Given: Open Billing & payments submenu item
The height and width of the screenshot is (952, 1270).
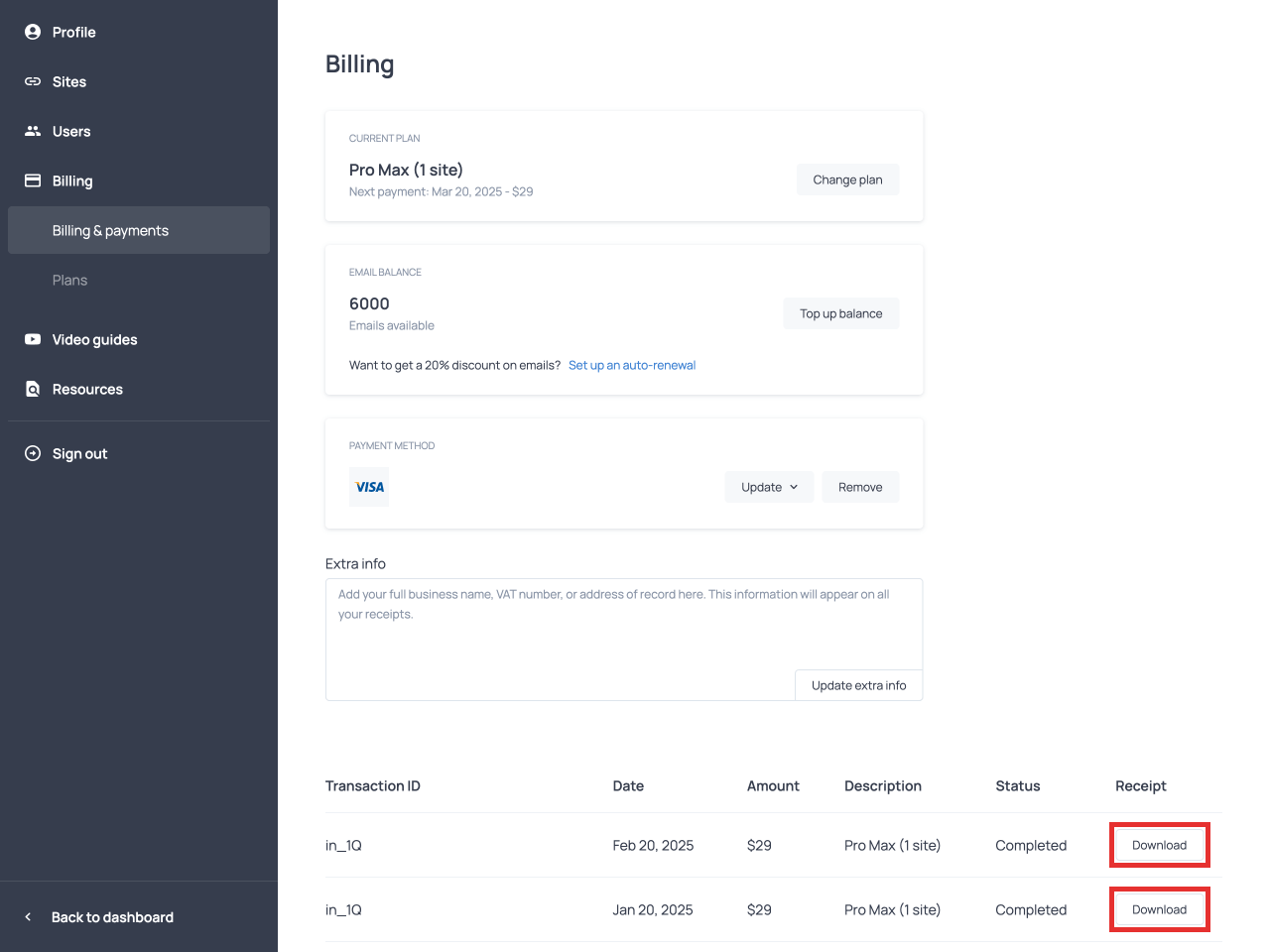Looking at the screenshot, I should (110, 230).
